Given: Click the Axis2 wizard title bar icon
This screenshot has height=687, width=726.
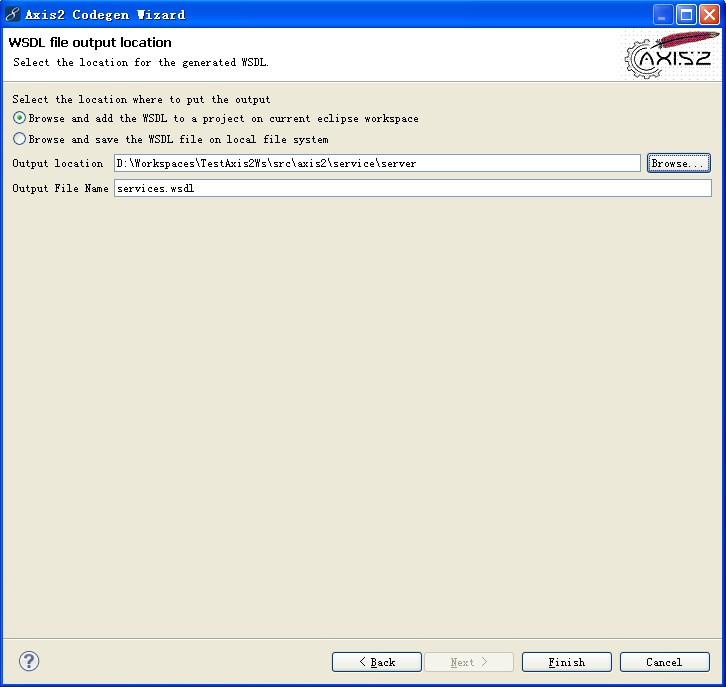Looking at the screenshot, I should (13, 14).
